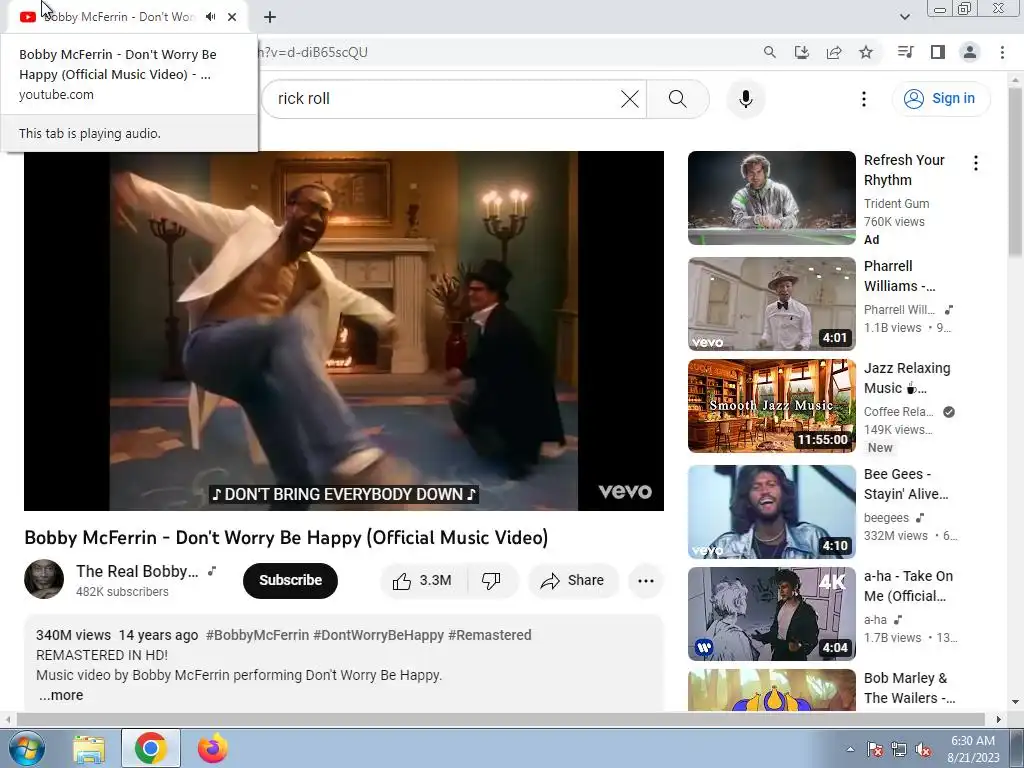The image size is (1024, 768).
Task: Click the address bar zoom magnifier icon
Action: (x=769, y=52)
